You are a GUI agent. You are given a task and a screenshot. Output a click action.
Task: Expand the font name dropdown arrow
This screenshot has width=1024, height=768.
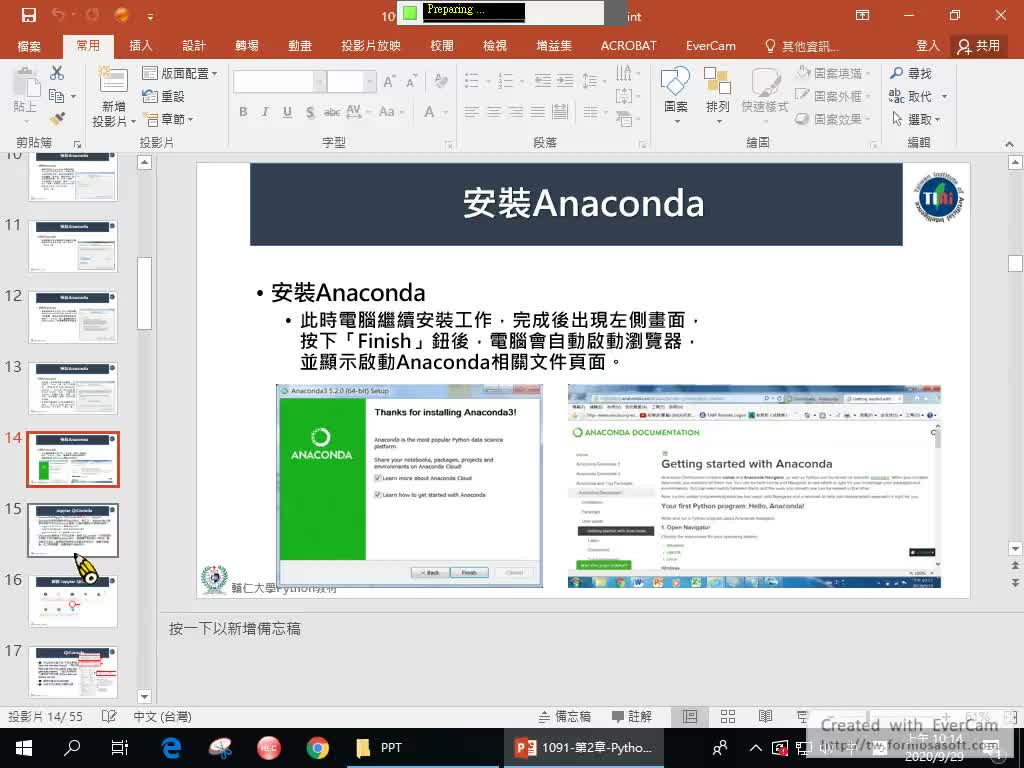[x=319, y=82]
